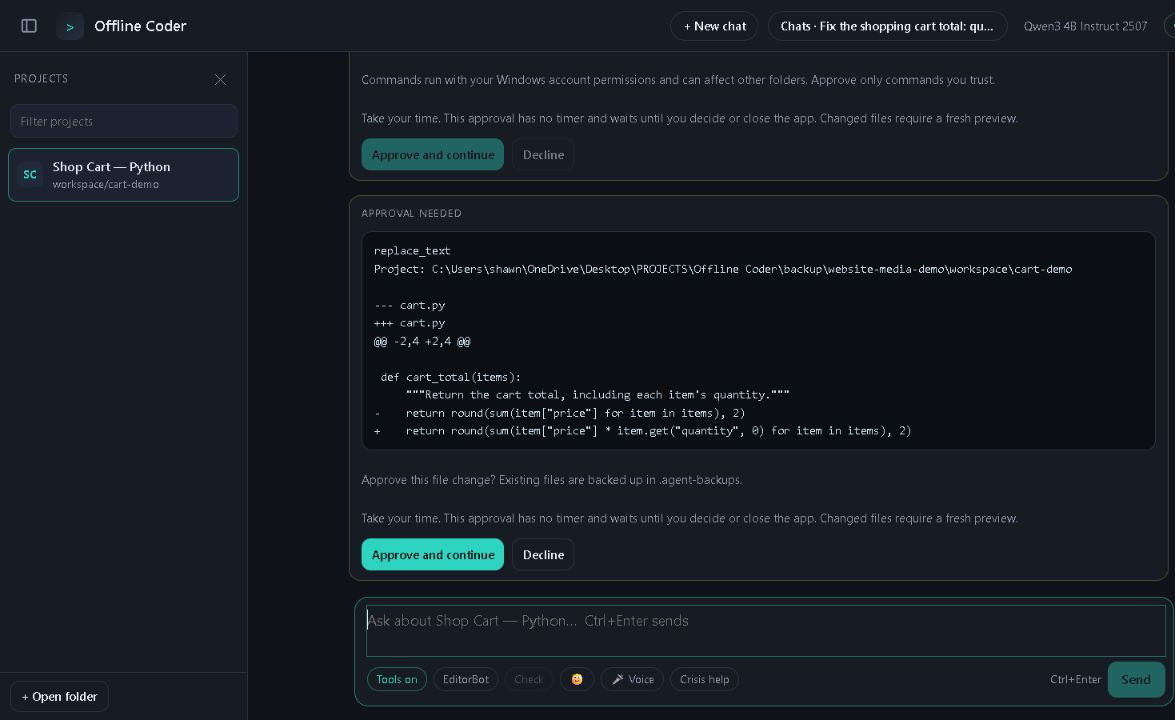Image resolution: width=1175 pixels, height=720 pixels.
Task: Click the docstring line about cart total
Action: tap(597, 395)
